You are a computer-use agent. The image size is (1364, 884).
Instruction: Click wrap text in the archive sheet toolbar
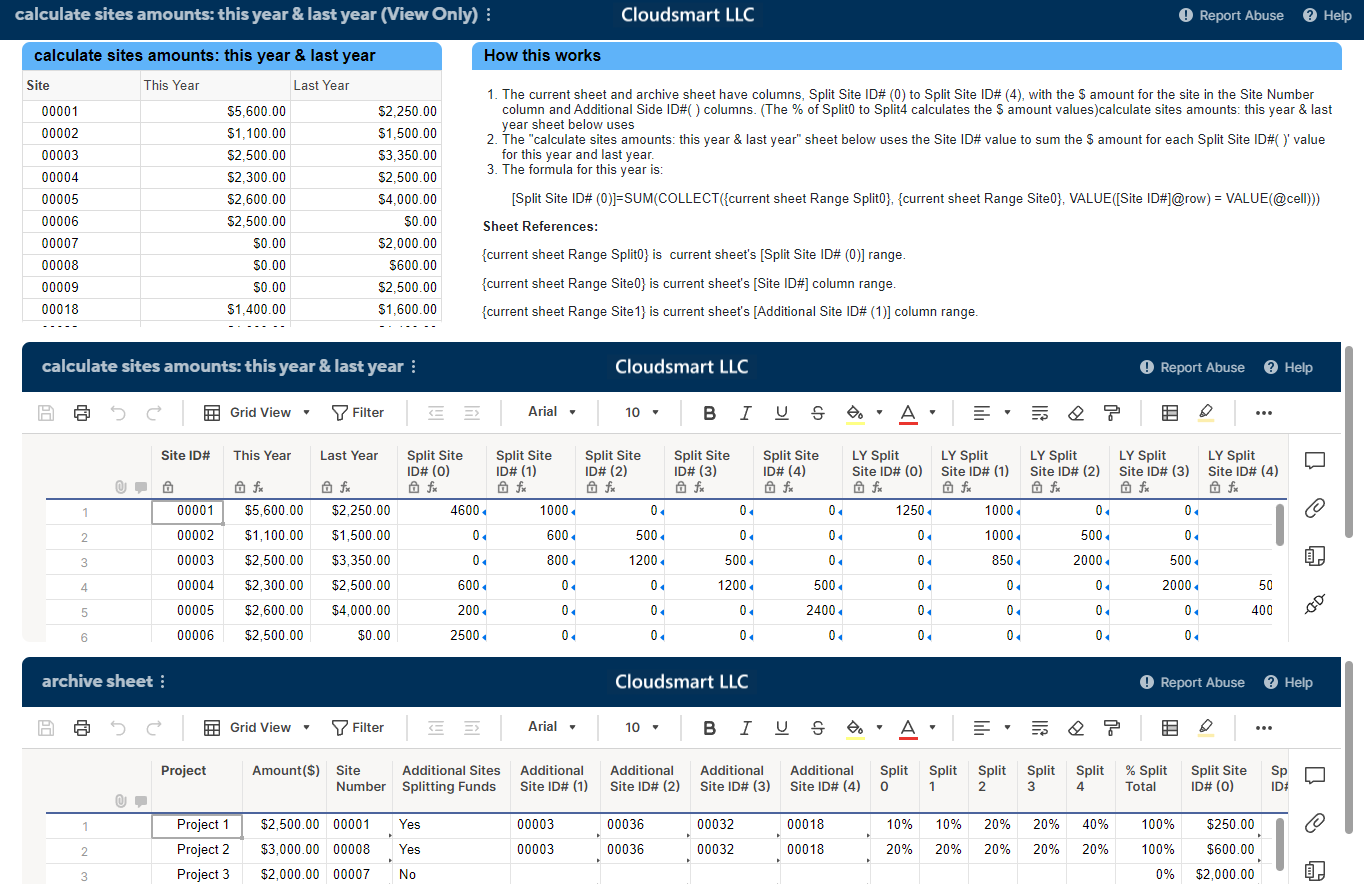click(x=1040, y=728)
